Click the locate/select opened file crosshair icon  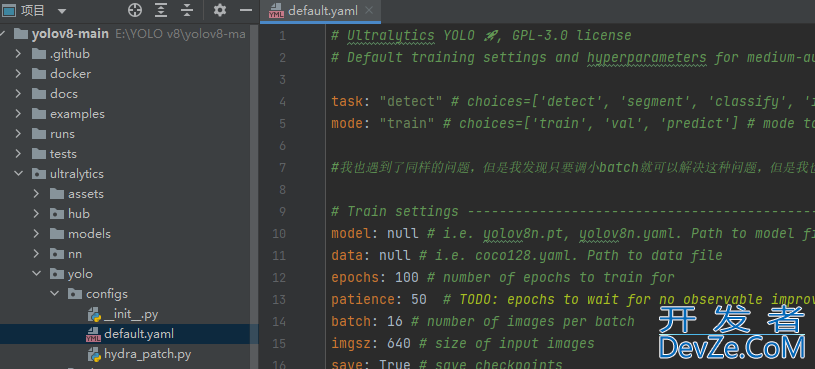click(135, 10)
